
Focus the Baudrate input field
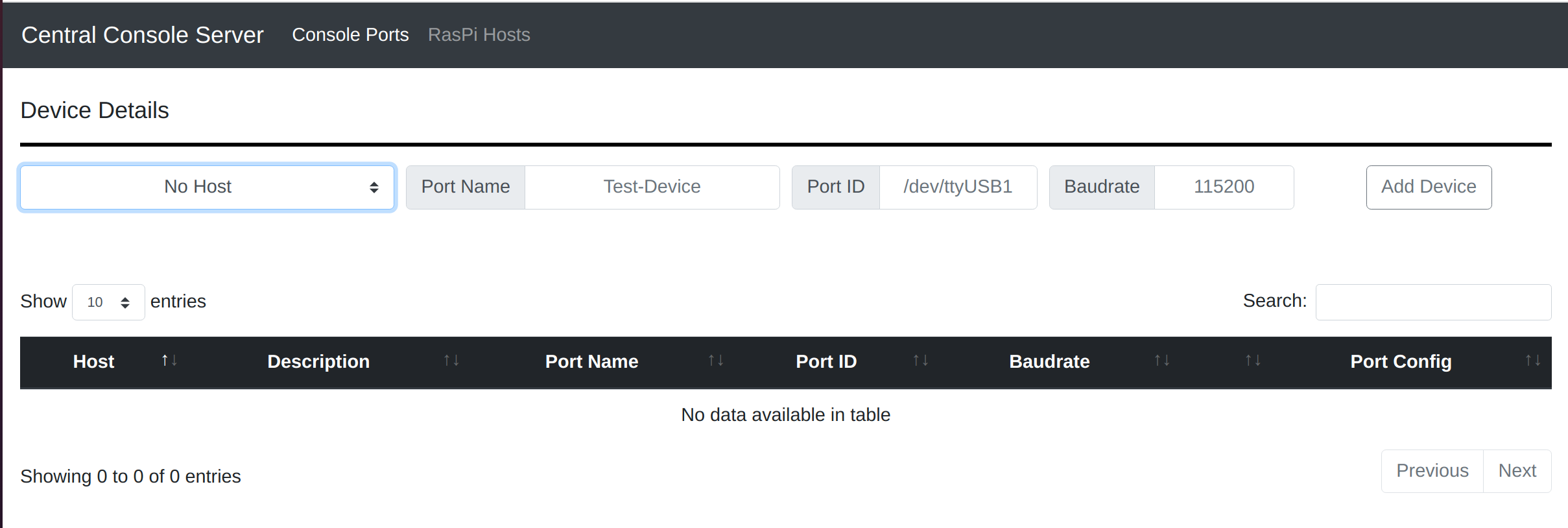[1224, 187]
